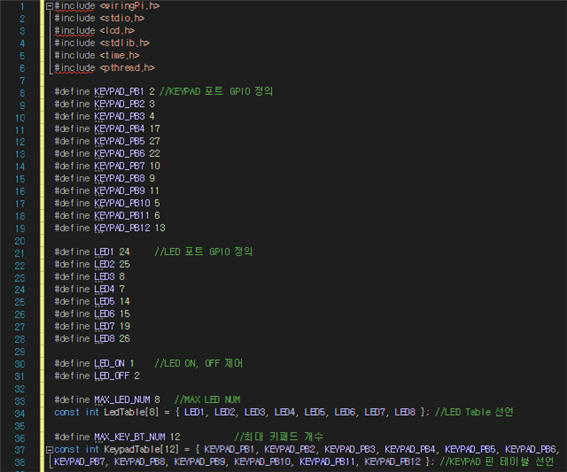Click the KEYPAD_PB4 17 define
The height and width of the screenshot is (472, 567).
(107, 129)
